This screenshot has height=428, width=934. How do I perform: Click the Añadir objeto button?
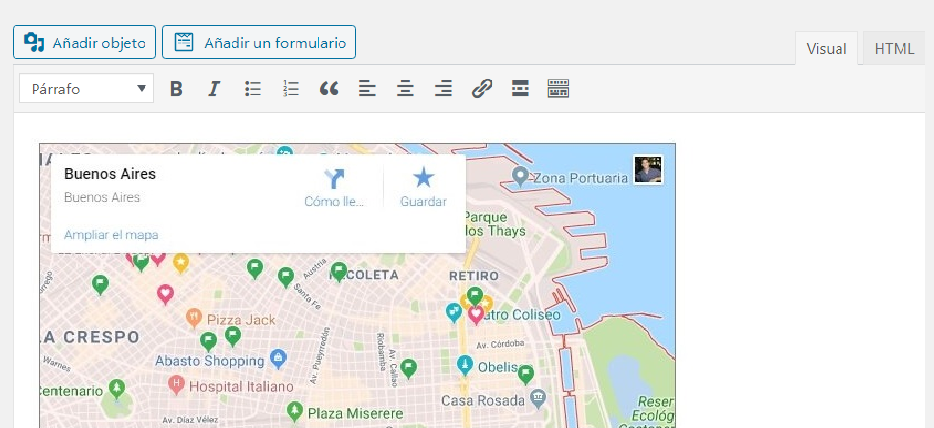tap(84, 42)
